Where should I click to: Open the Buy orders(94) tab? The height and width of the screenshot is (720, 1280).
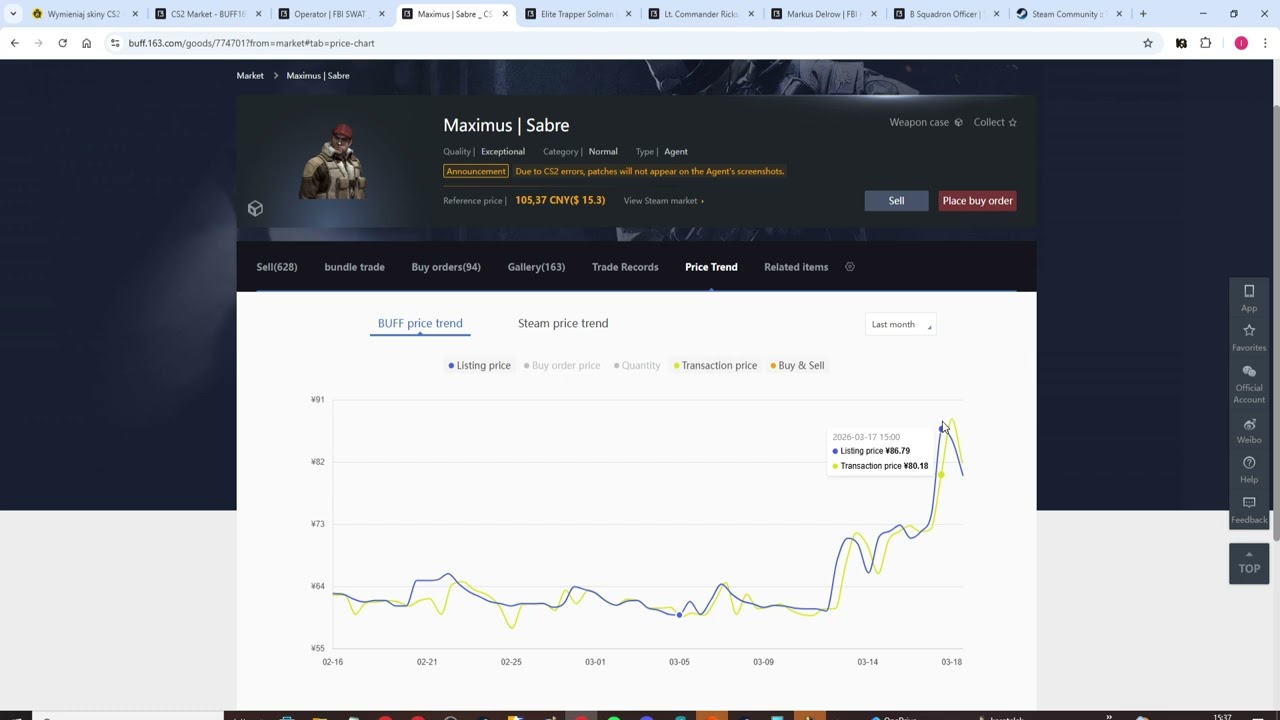click(x=446, y=267)
